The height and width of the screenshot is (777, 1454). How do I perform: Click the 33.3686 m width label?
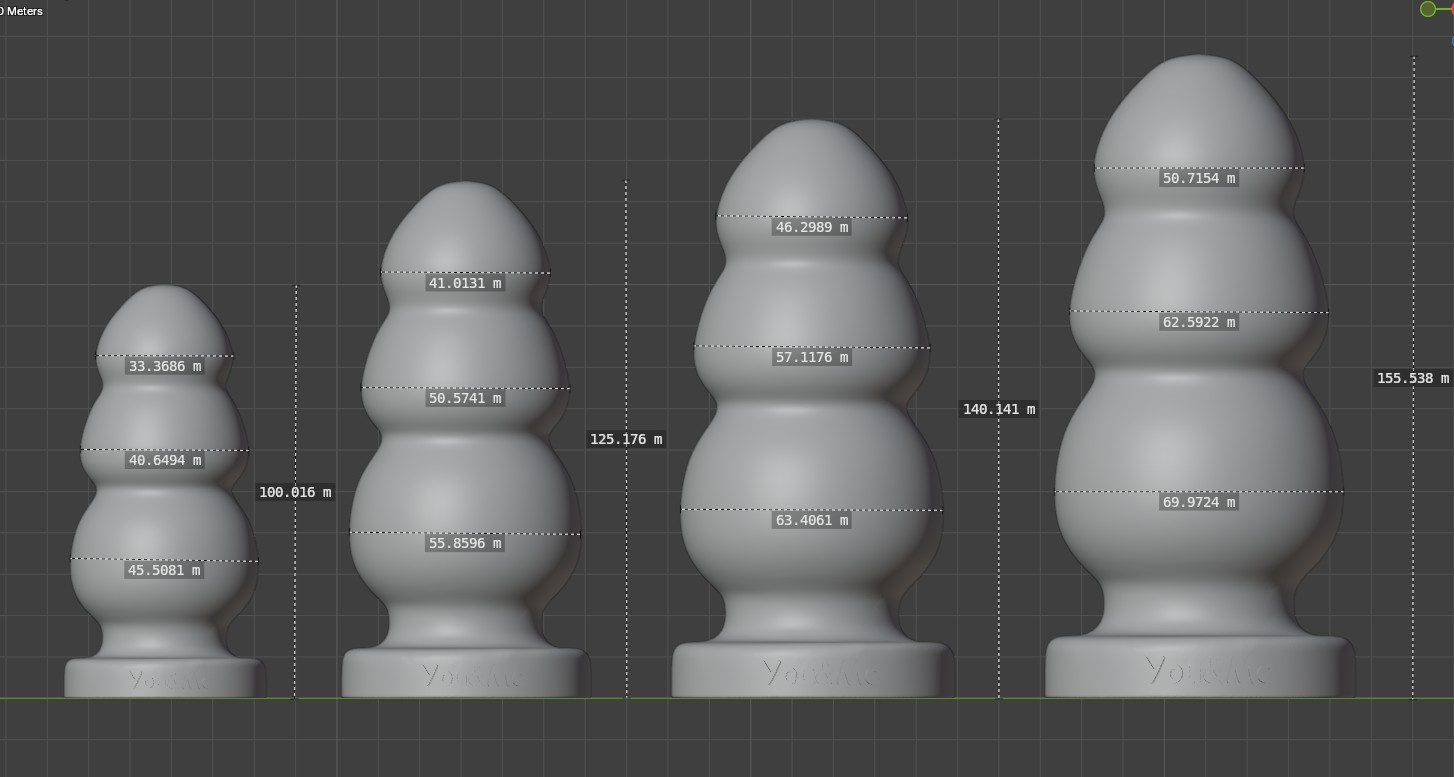(x=165, y=367)
